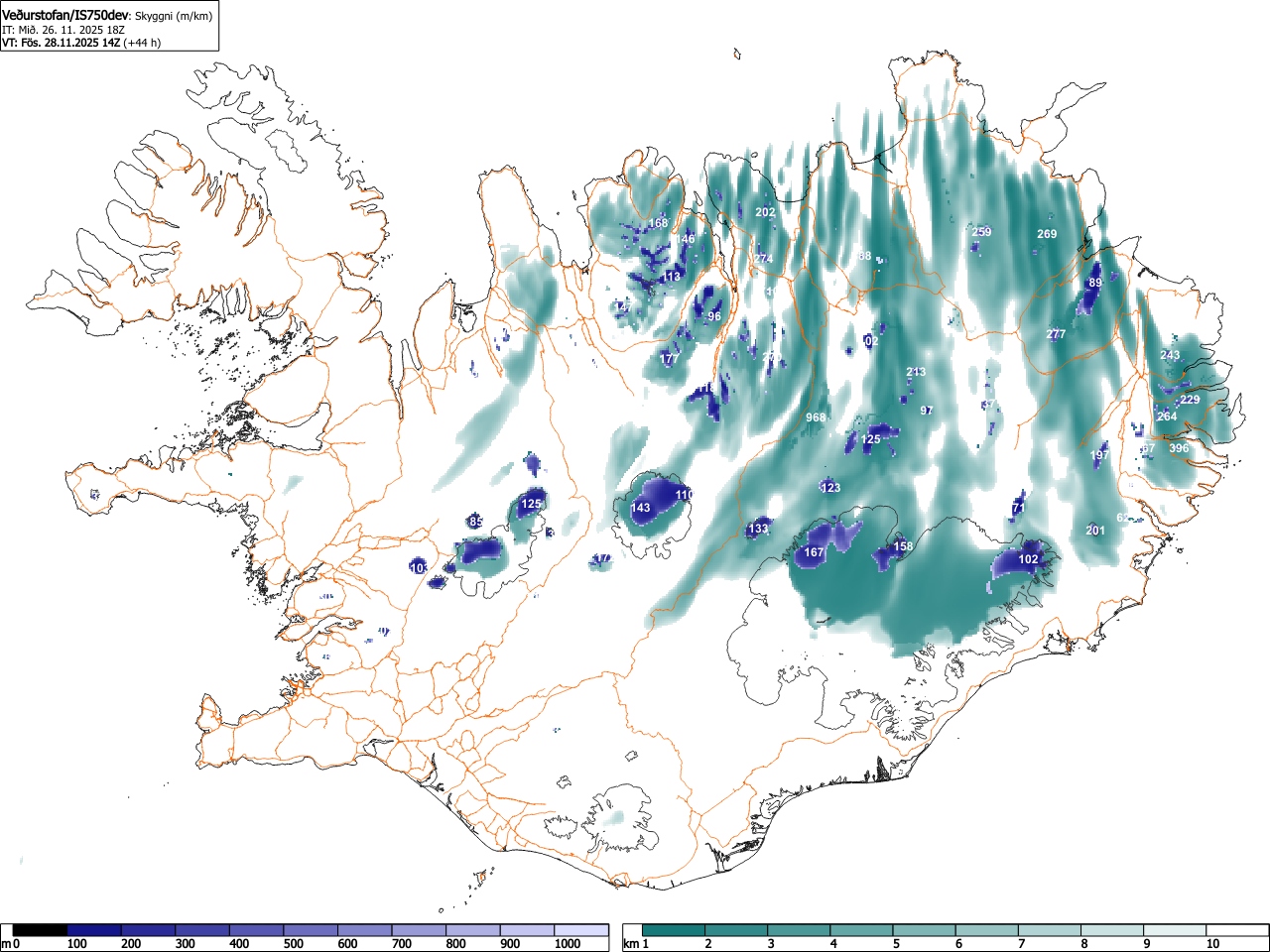1270x952 pixels.
Task: Click the 243 visibility value on the map
Action: 1170,355
